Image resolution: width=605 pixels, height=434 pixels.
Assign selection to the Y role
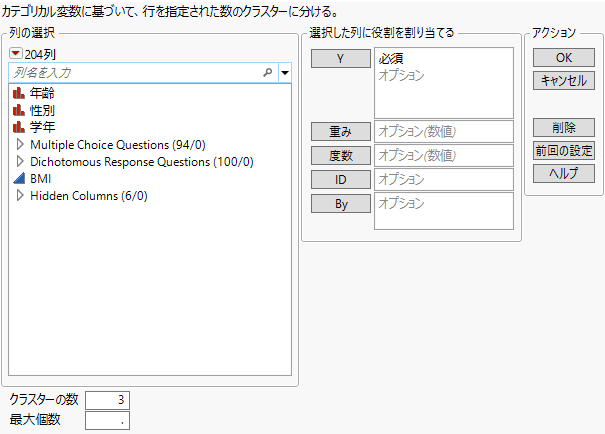click(341, 58)
